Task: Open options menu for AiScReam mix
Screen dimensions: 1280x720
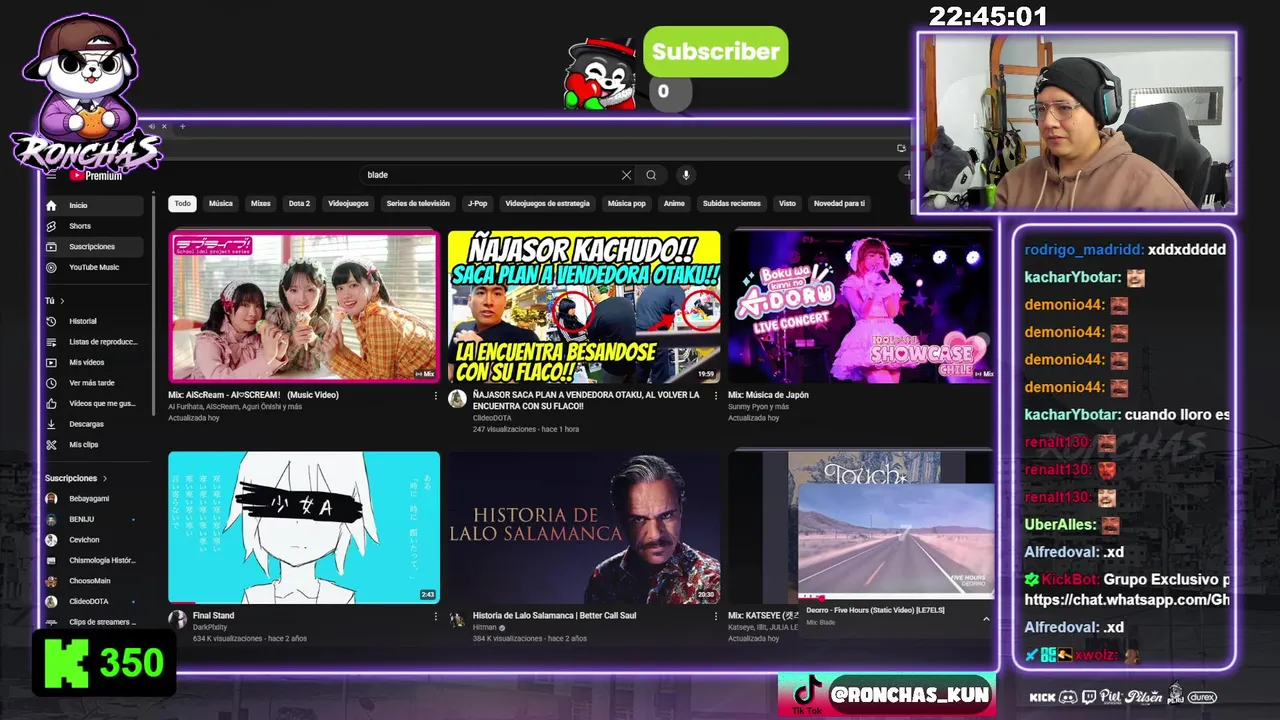Action: pos(435,396)
